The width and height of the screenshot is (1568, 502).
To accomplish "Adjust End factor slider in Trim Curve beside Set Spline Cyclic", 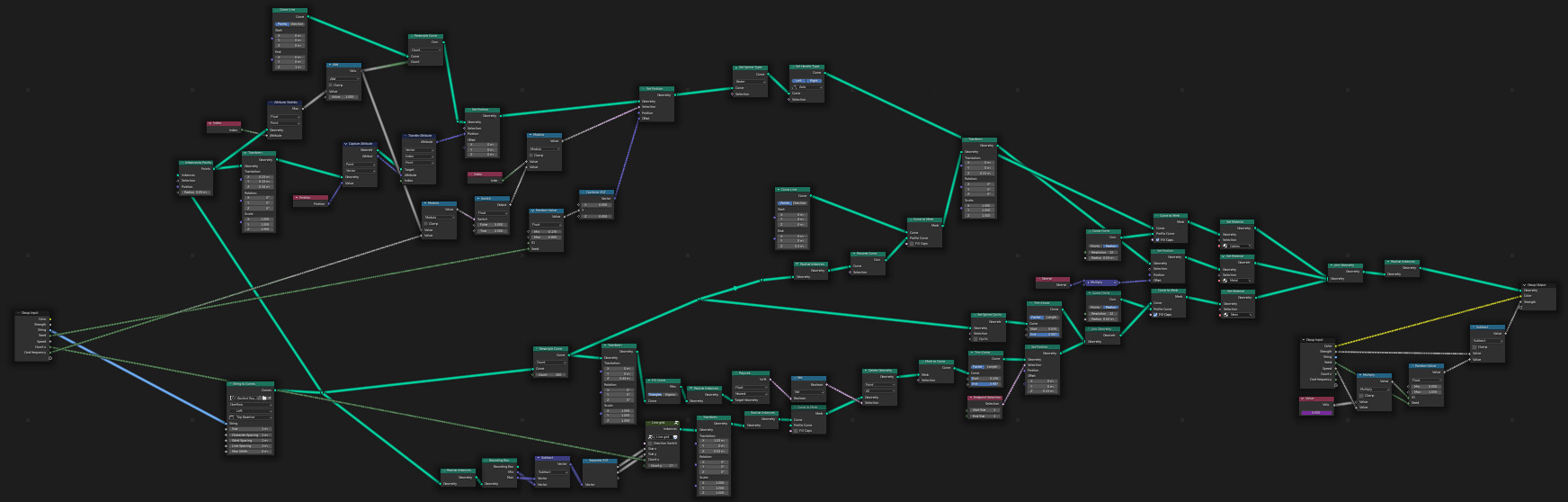I will 1044,335.
